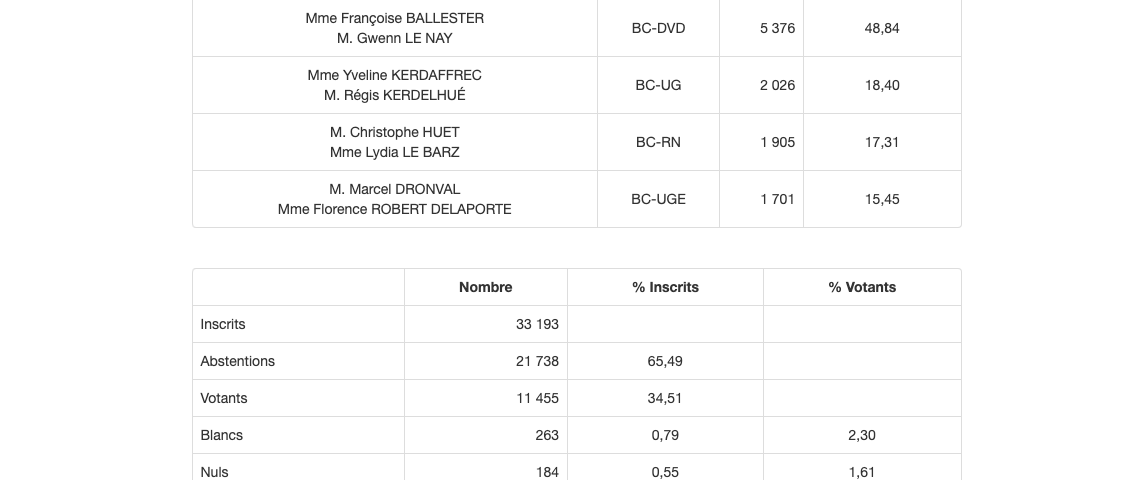Click the name M. Gwenn LE NAY
1142x480 pixels.
(x=394, y=38)
